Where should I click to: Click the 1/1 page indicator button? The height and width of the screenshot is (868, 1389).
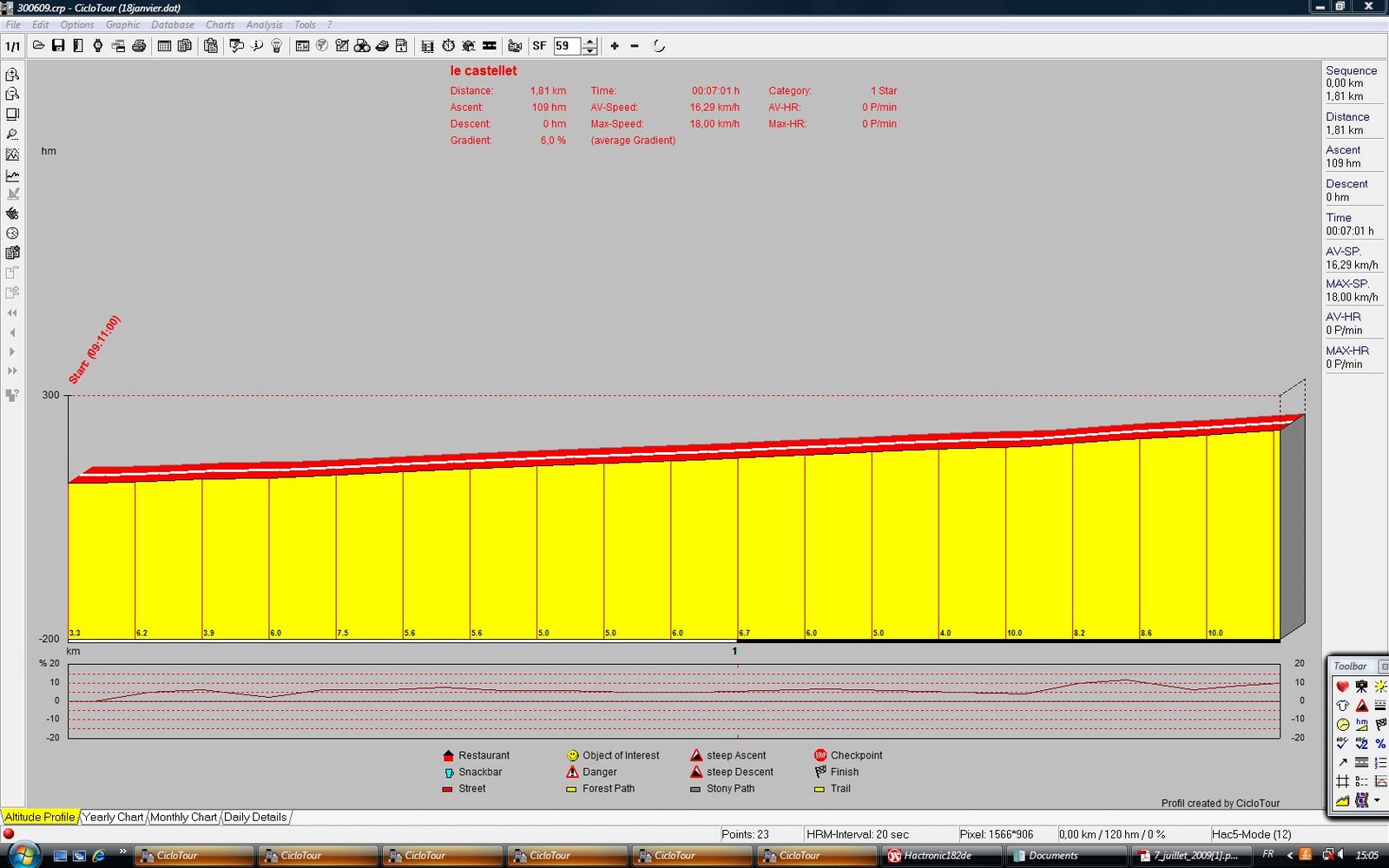pos(13,46)
